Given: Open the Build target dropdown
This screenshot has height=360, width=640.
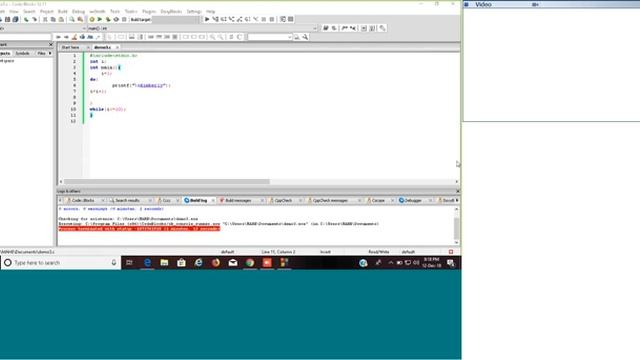Looking at the screenshot, I should point(176,20).
